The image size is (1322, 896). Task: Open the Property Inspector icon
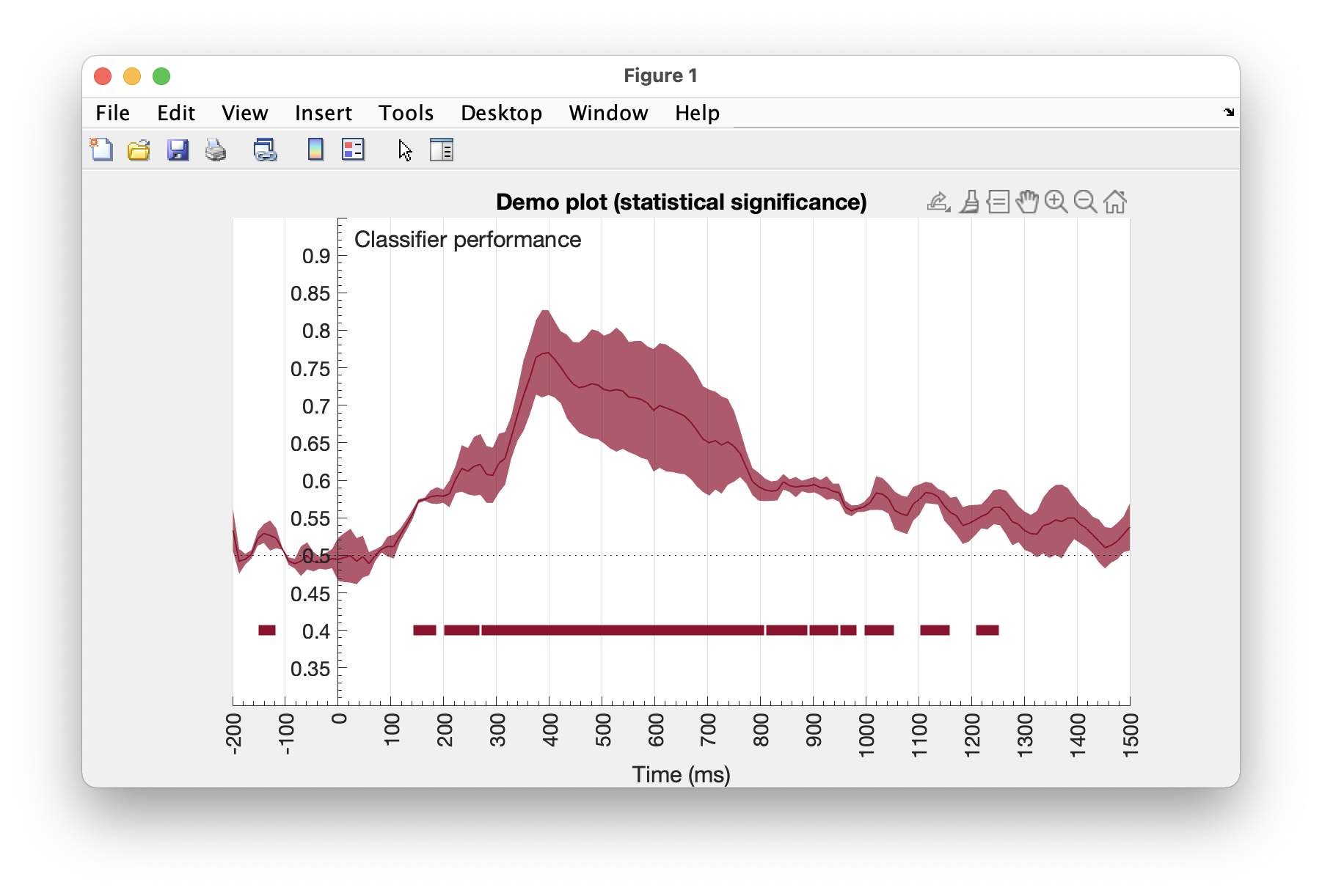442,150
